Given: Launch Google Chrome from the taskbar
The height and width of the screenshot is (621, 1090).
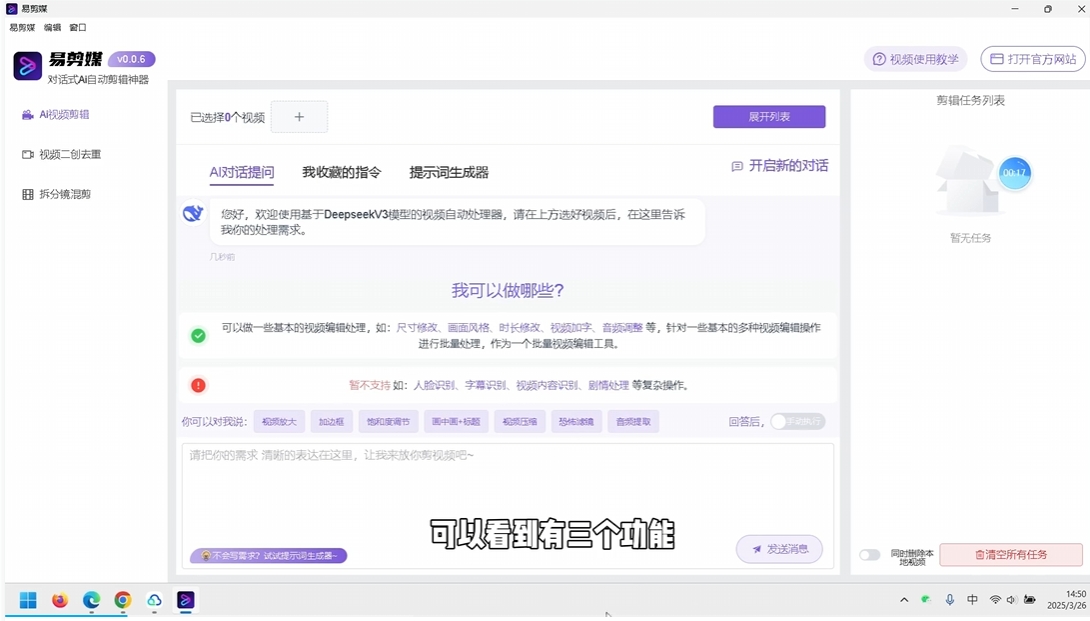Looking at the screenshot, I should (123, 600).
